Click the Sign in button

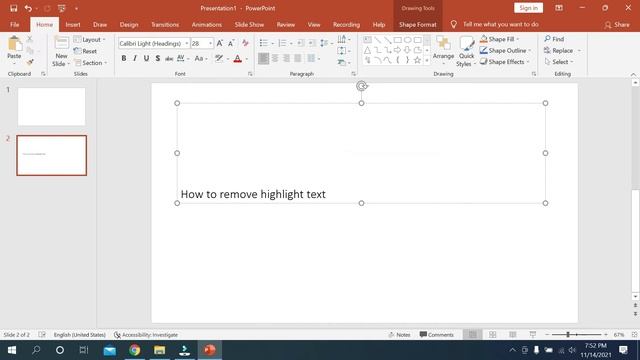pyautogui.click(x=529, y=8)
